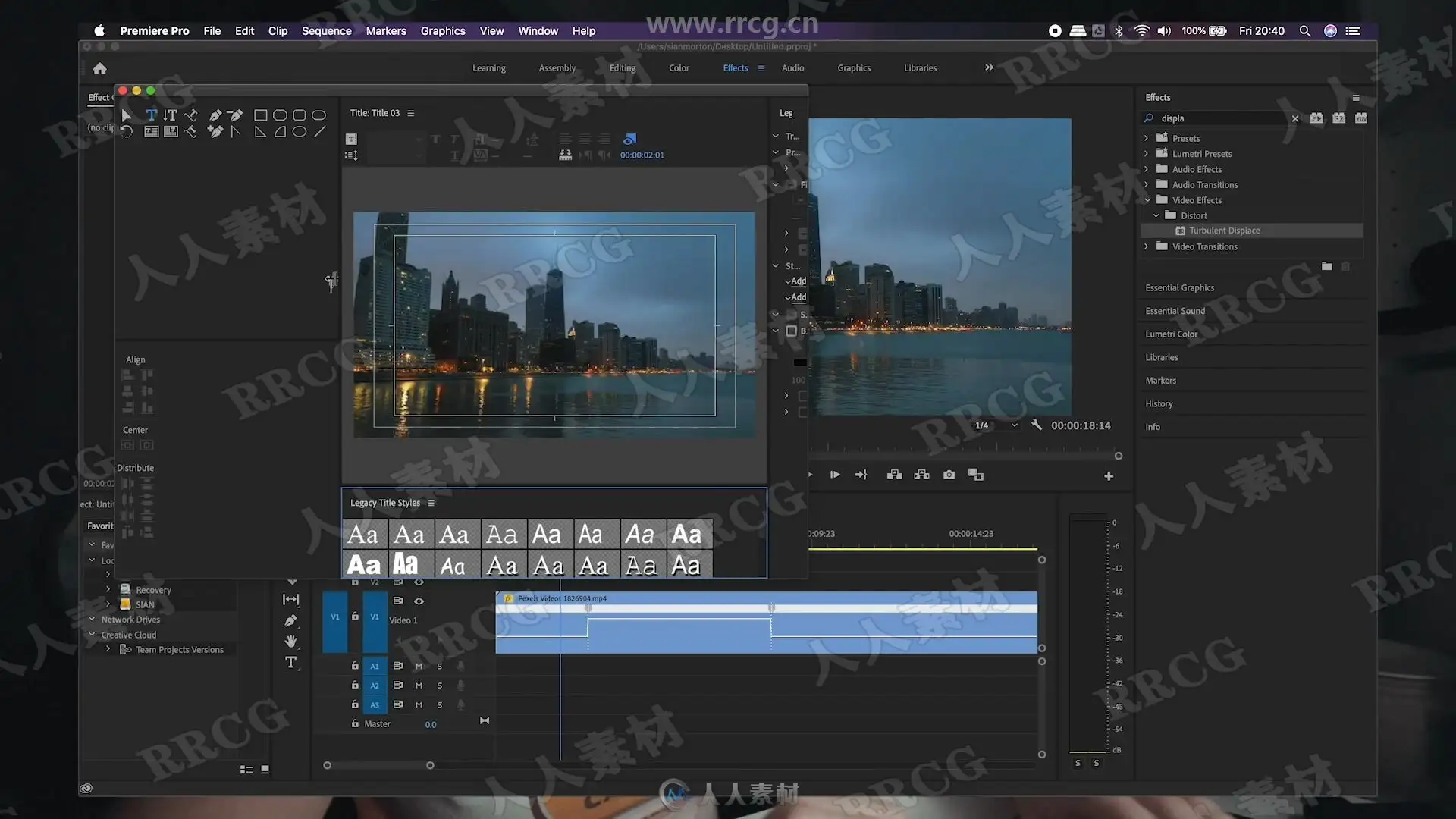Toggle Video 1 track output eye
Image resolution: width=1456 pixels, height=819 pixels.
[x=419, y=601]
